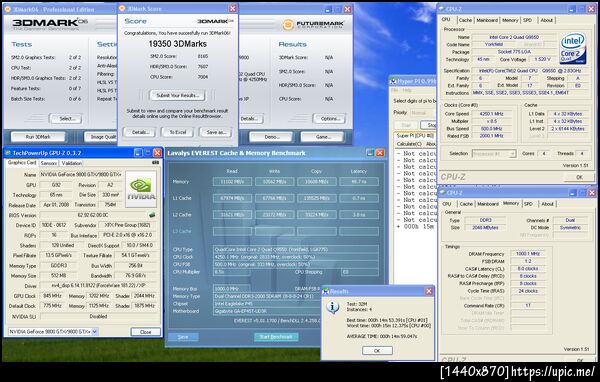Click the Select... button under Tests
The image size is (600, 382).
pyautogui.click(x=66, y=119)
